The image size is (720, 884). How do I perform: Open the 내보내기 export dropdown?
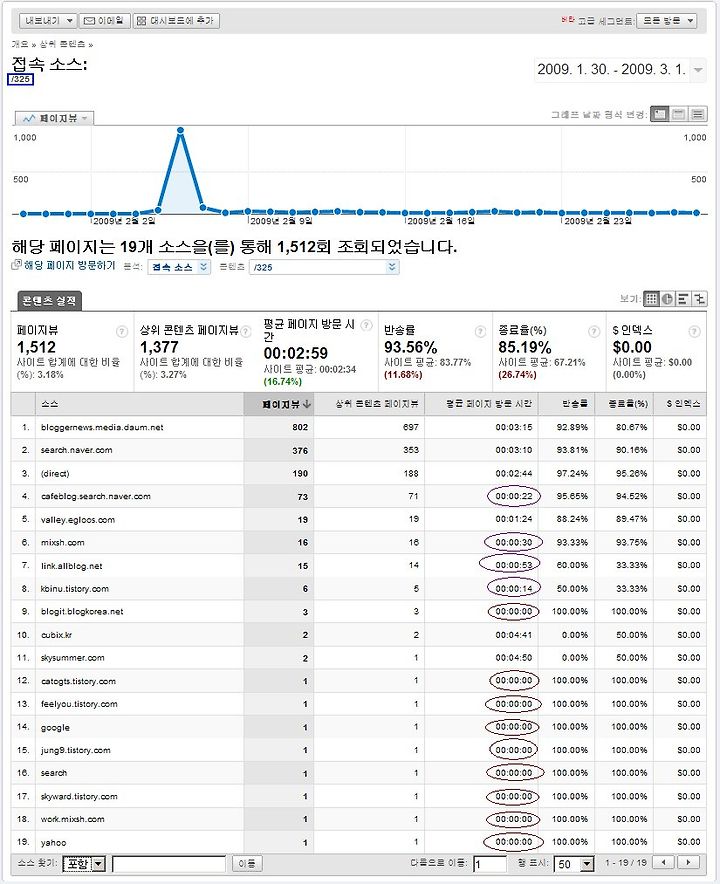[47, 21]
